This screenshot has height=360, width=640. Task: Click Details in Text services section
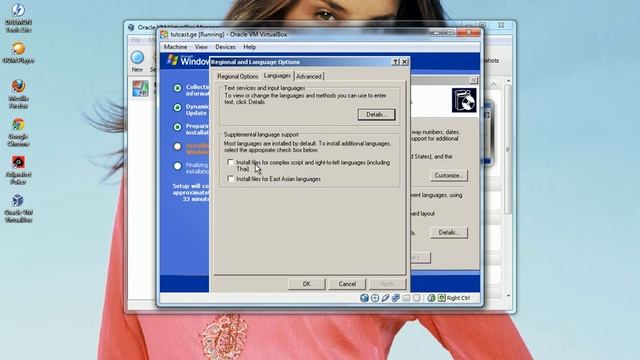click(x=376, y=115)
